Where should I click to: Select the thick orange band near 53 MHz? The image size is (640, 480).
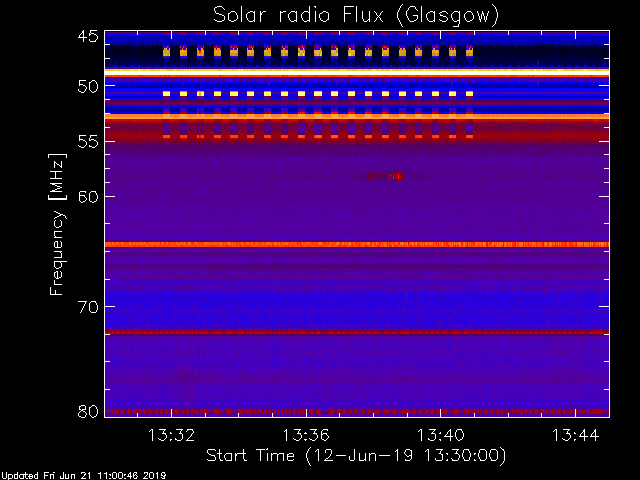[356, 118]
